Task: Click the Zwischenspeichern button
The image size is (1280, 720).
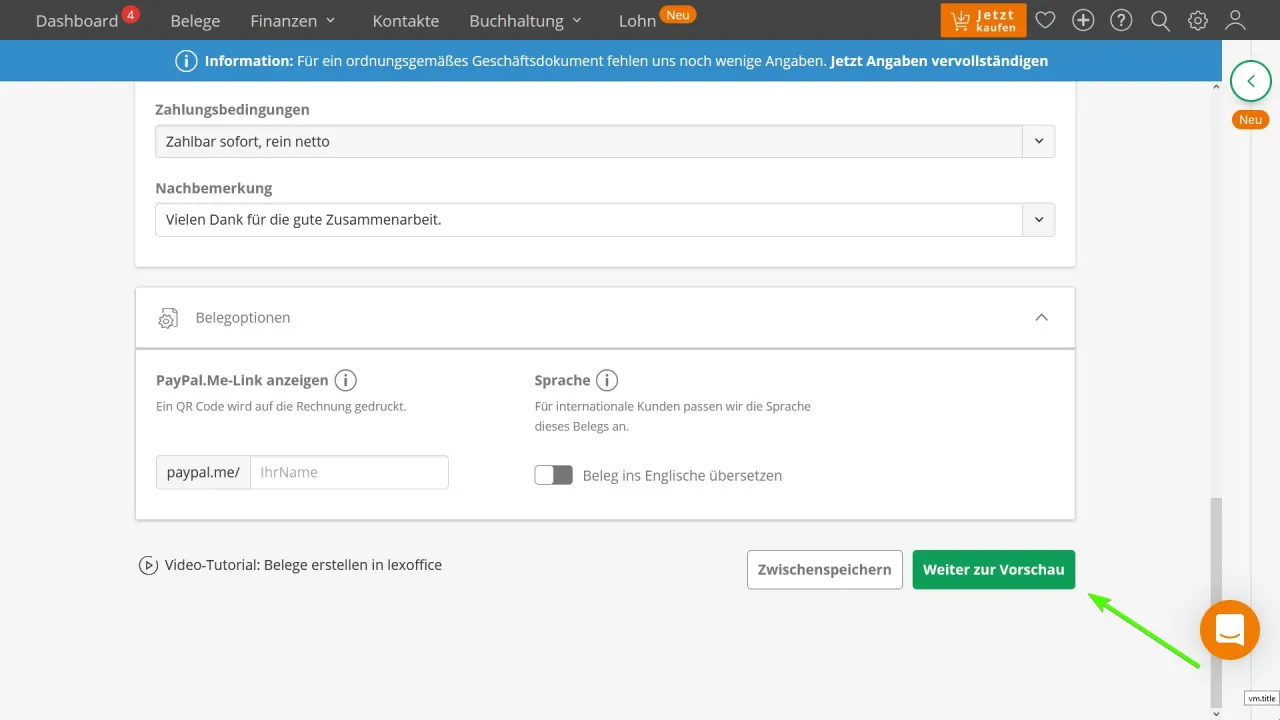Action: 824,570
